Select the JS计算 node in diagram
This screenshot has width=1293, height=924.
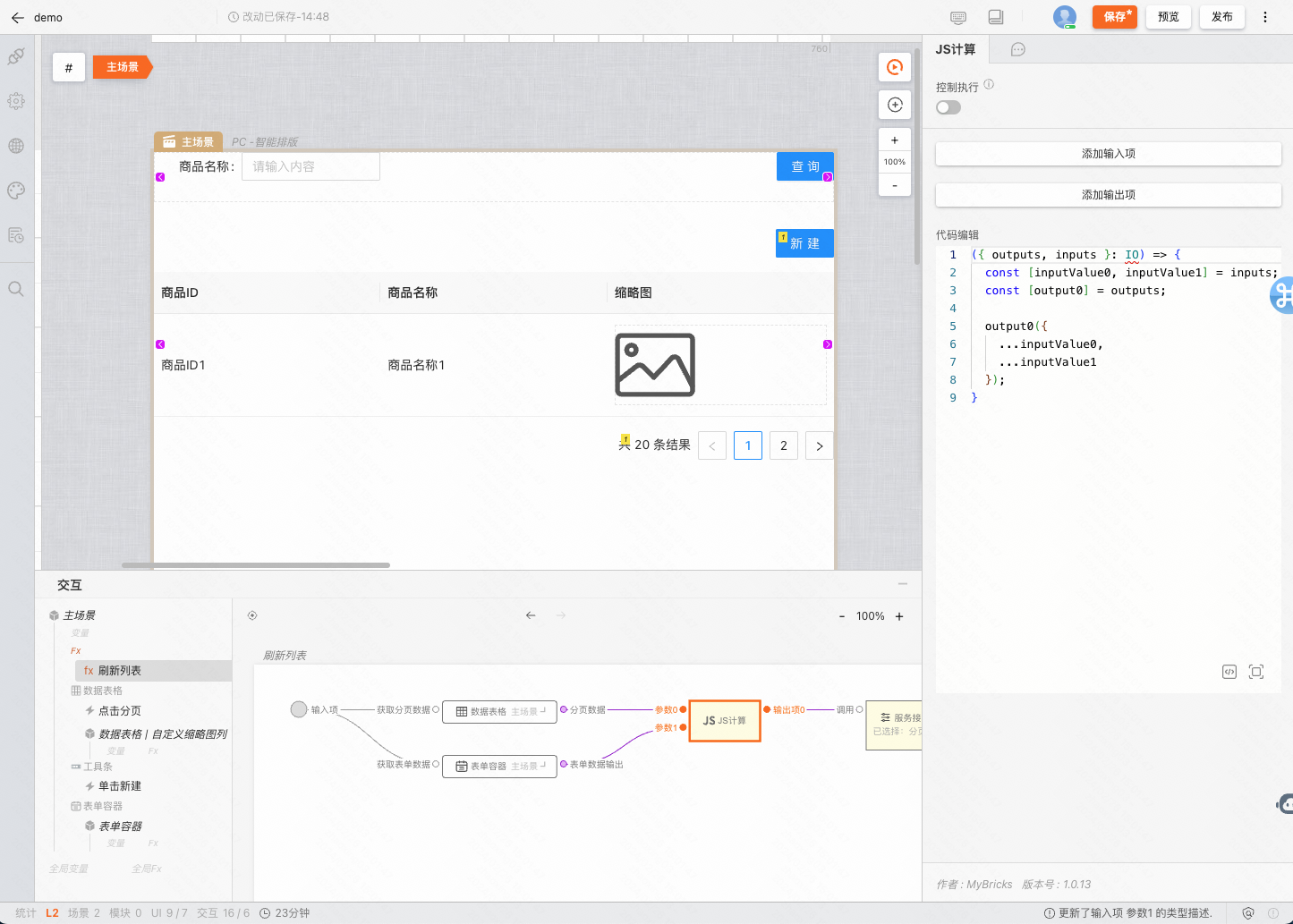pyautogui.click(x=725, y=721)
